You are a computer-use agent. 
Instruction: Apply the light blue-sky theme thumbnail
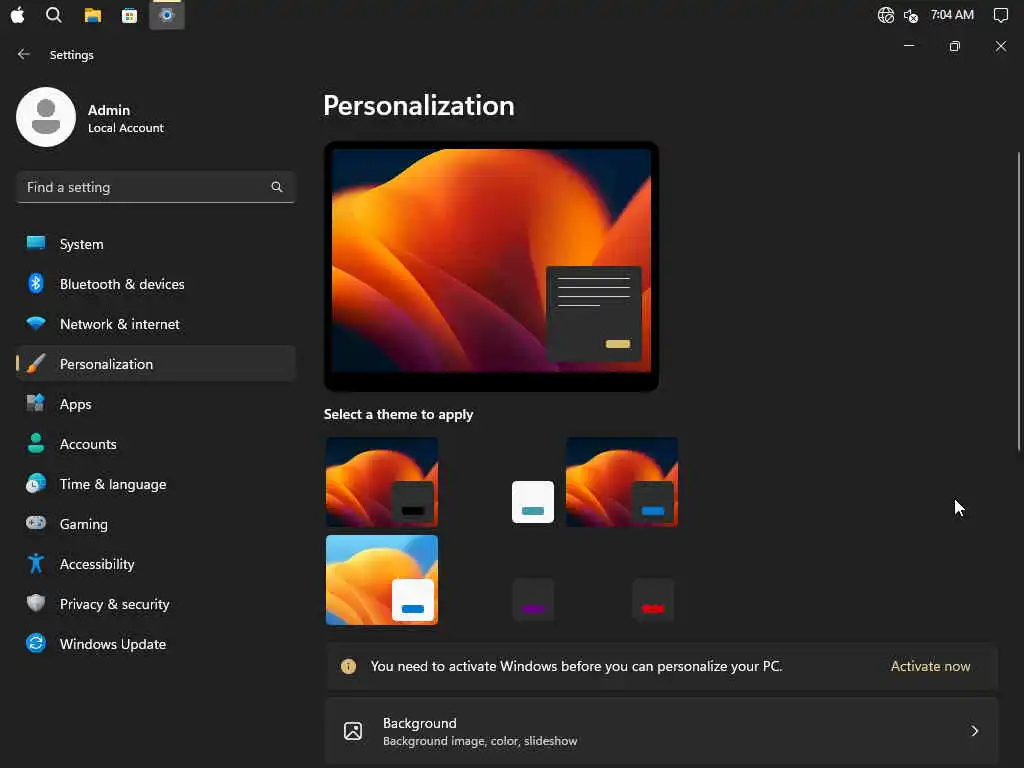tap(382, 580)
